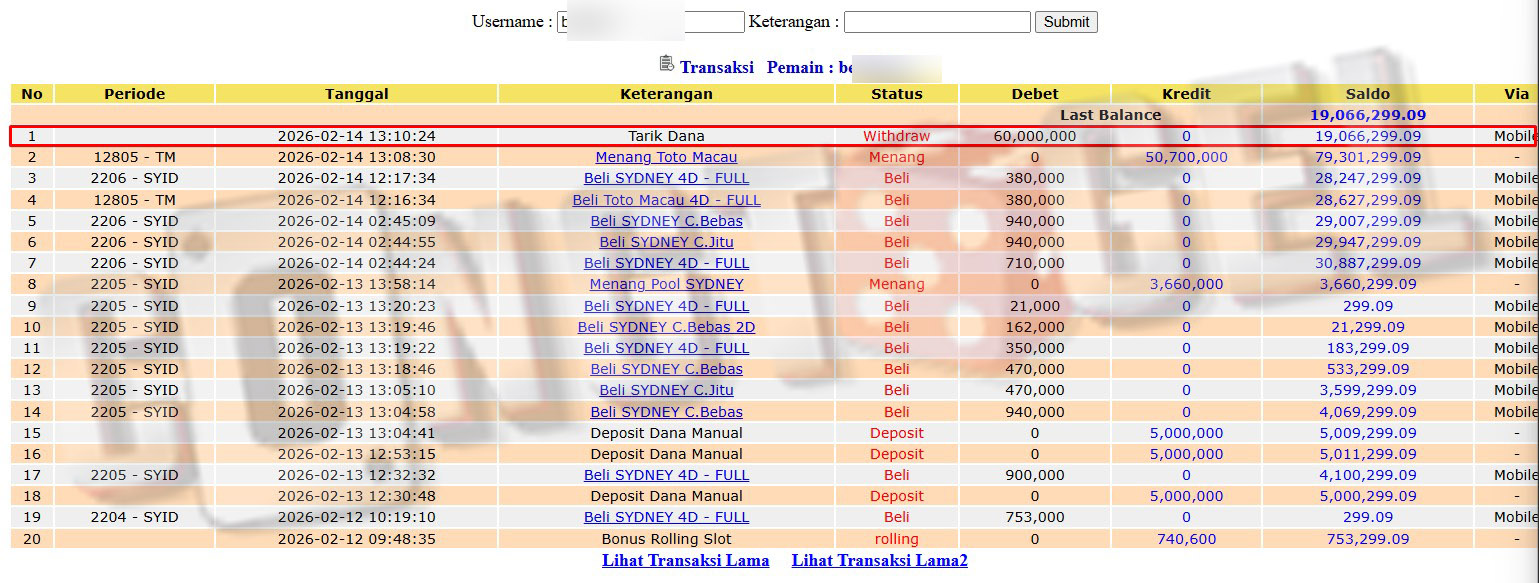Click into the Keterangan text field
The image size is (1539, 583).
pyautogui.click(x=937, y=22)
